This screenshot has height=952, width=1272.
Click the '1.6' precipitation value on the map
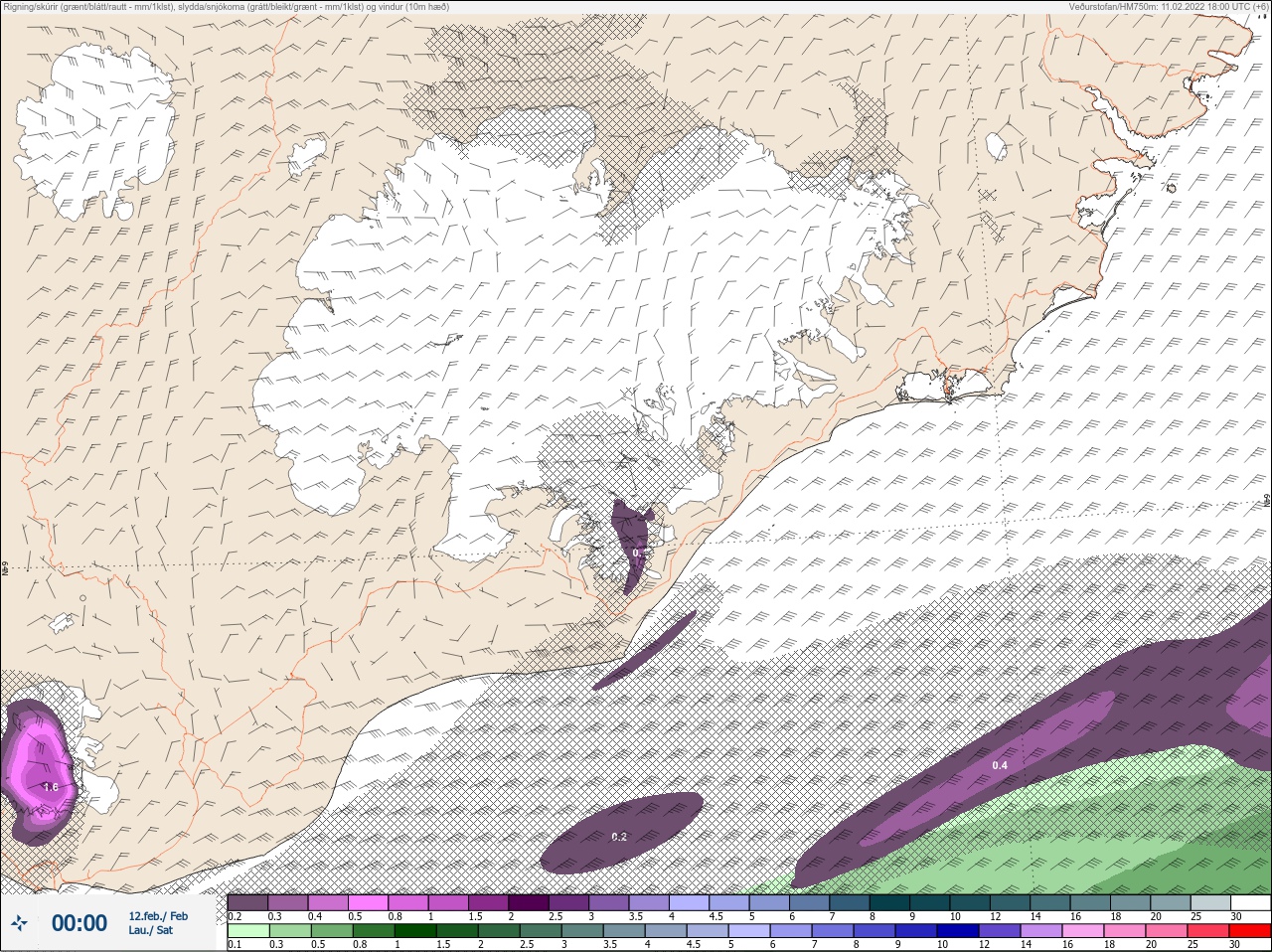pyautogui.click(x=51, y=787)
